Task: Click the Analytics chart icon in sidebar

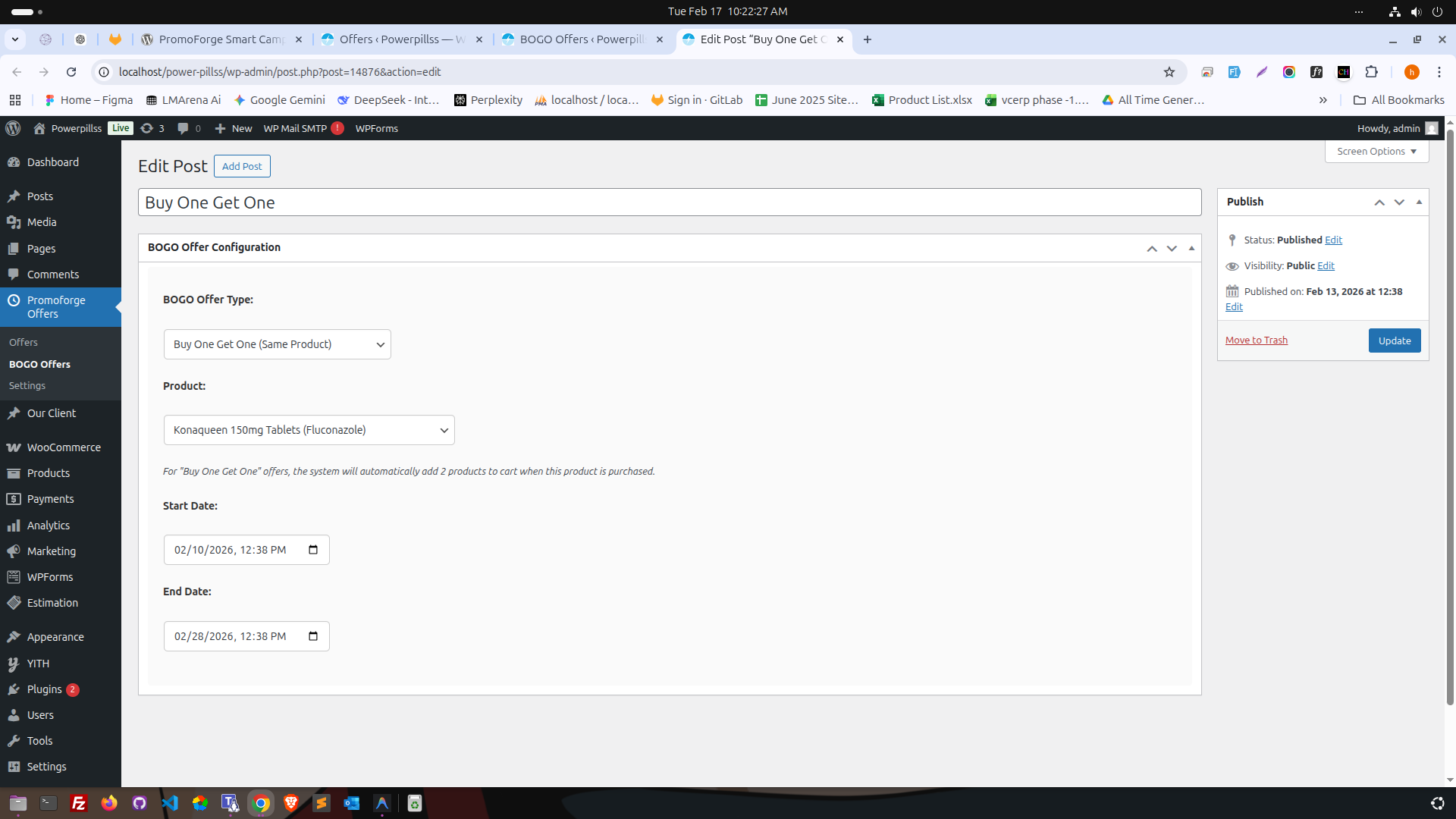Action: pos(15,526)
